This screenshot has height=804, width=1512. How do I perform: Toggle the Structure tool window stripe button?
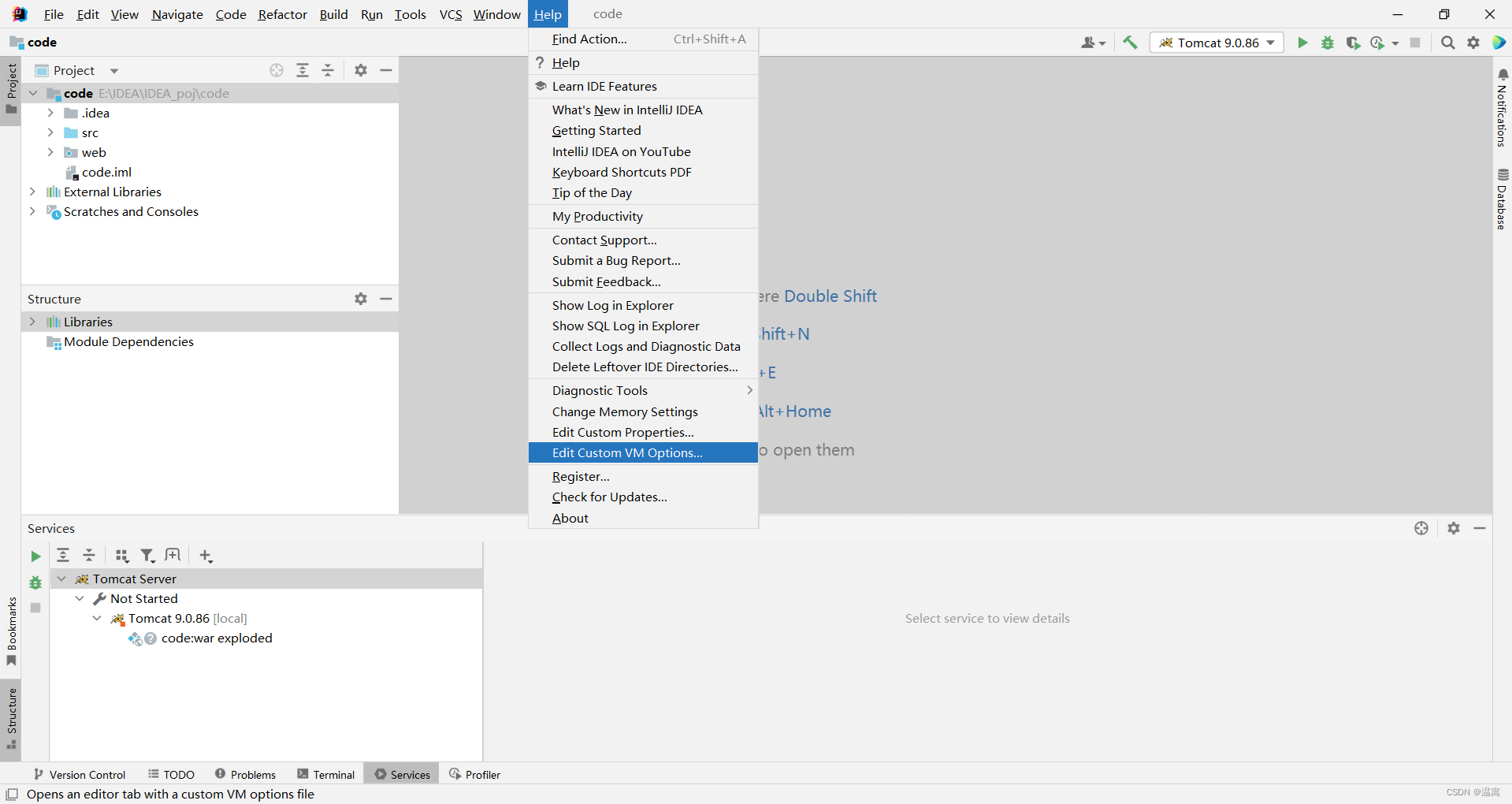11,718
